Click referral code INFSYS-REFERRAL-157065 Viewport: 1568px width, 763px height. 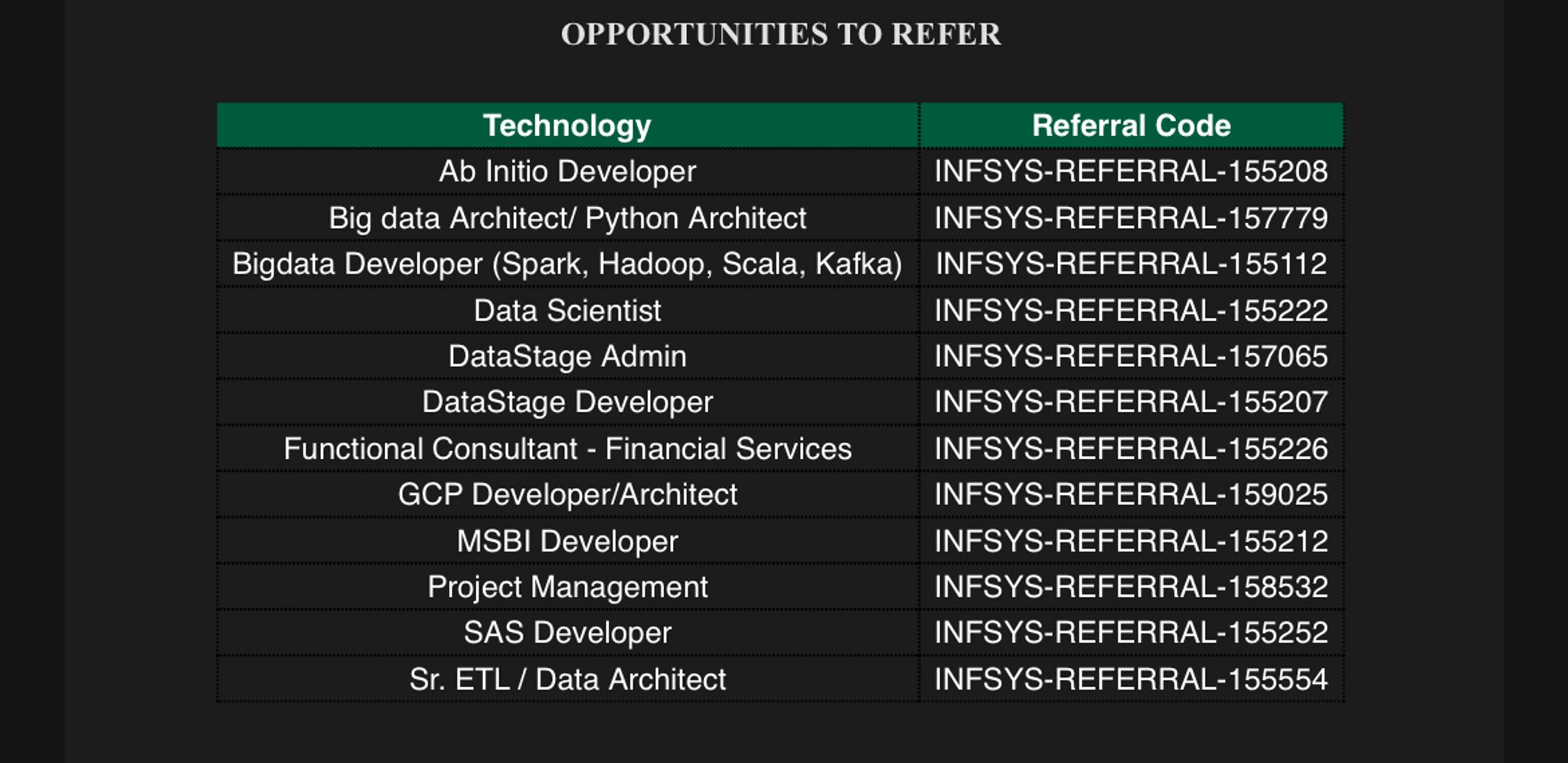[1131, 356]
